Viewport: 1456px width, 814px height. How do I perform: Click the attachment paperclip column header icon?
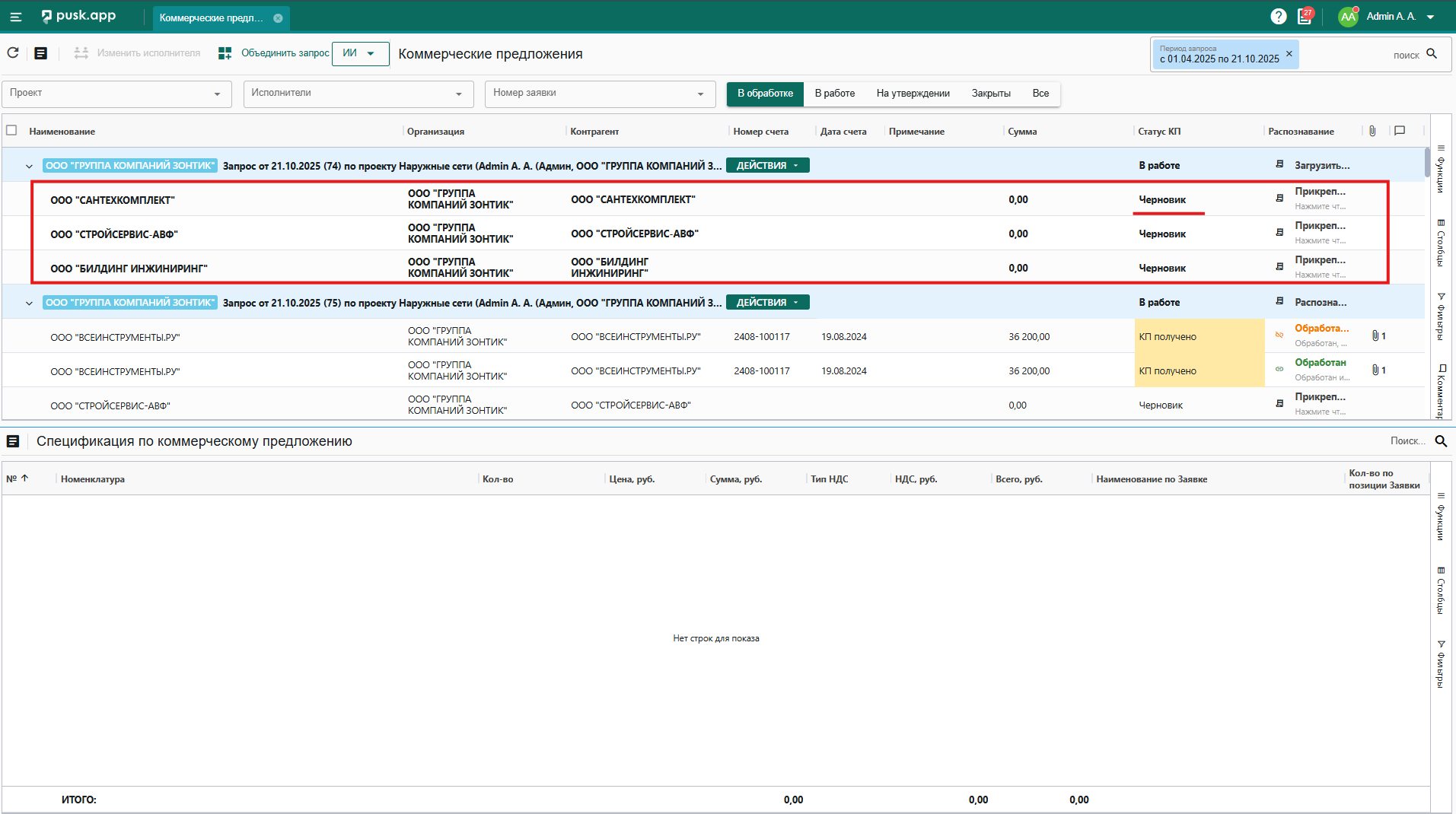coord(1372,131)
